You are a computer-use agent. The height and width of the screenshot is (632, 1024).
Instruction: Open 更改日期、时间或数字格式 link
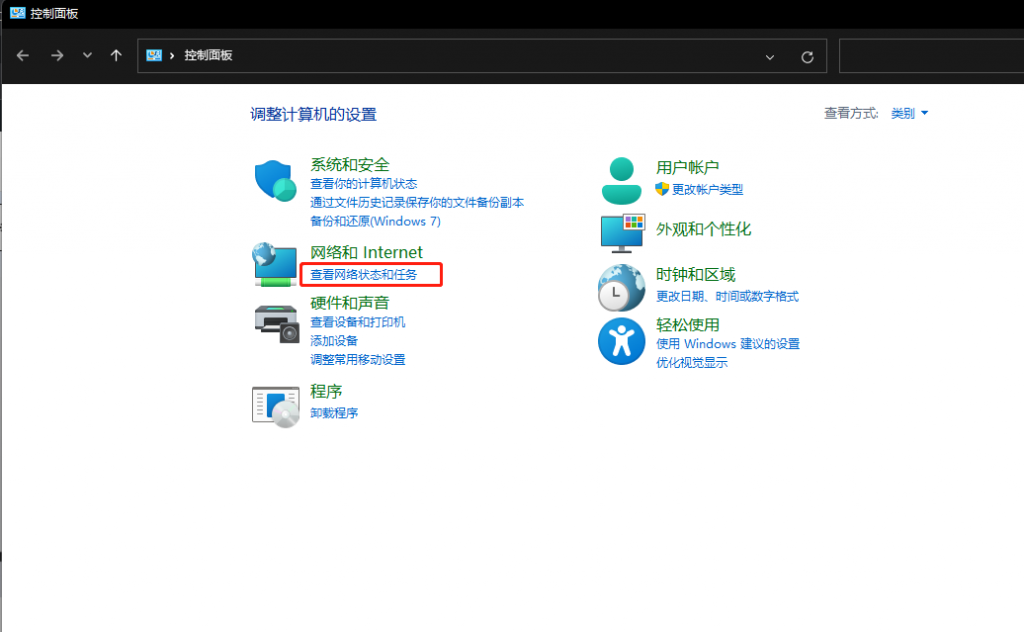point(727,296)
